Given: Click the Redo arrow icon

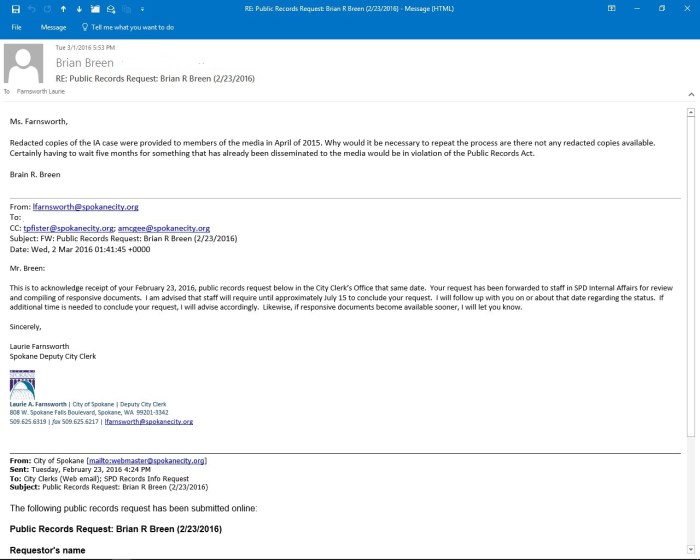Looking at the screenshot, I should click(x=46, y=9).
